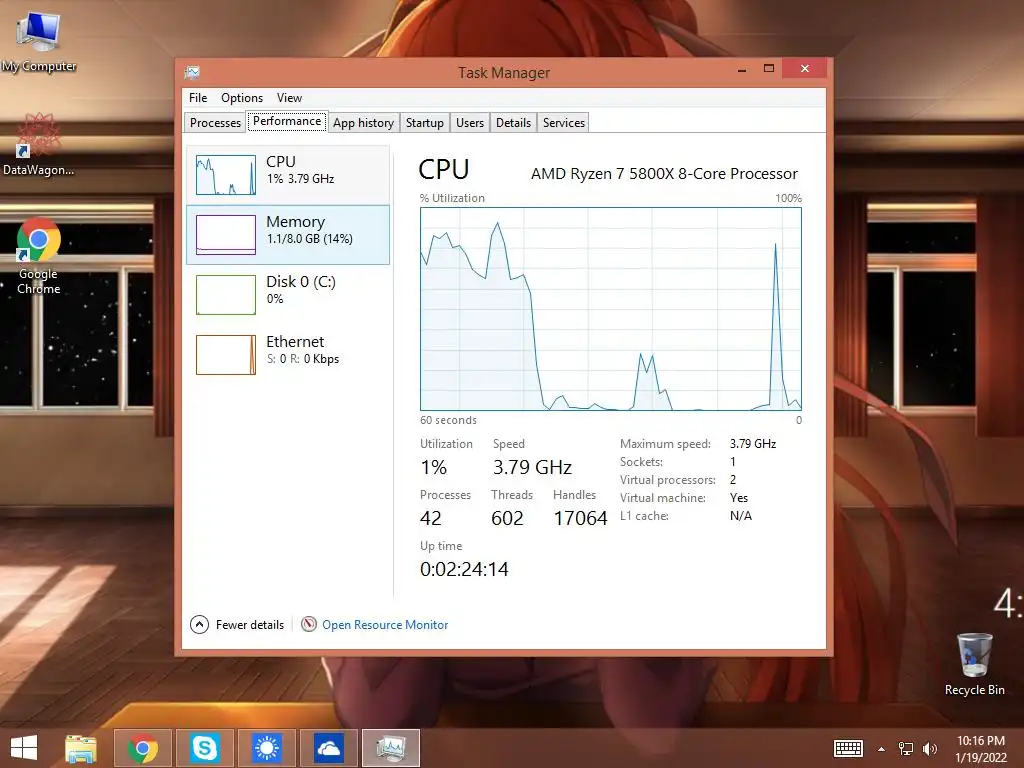The width and height of the screenshot is (1024, 768).
Task: Open the taskbar clock and date
Action: tap(981, 749)
